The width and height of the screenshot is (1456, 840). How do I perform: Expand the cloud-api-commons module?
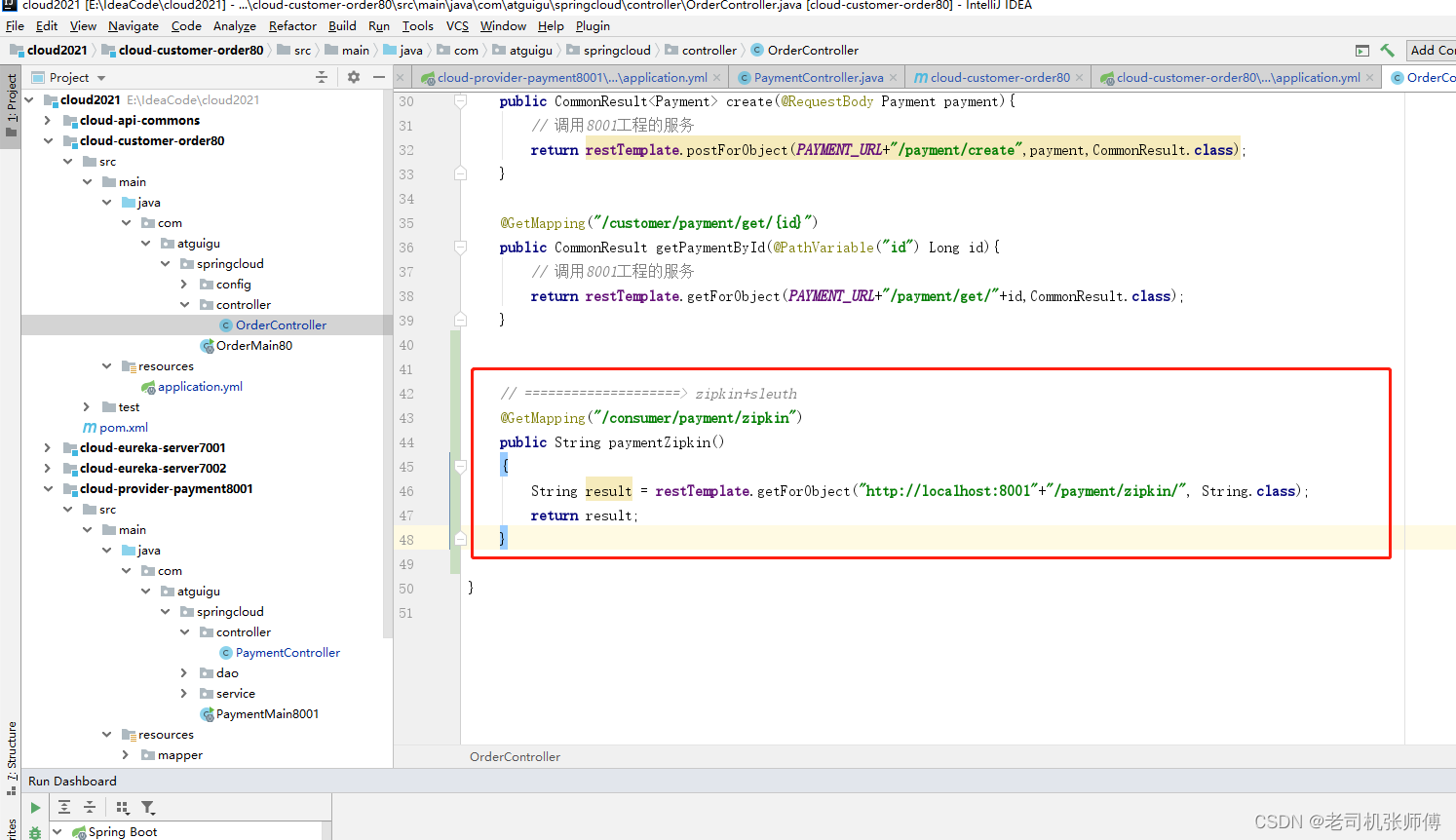pos(48,120)
